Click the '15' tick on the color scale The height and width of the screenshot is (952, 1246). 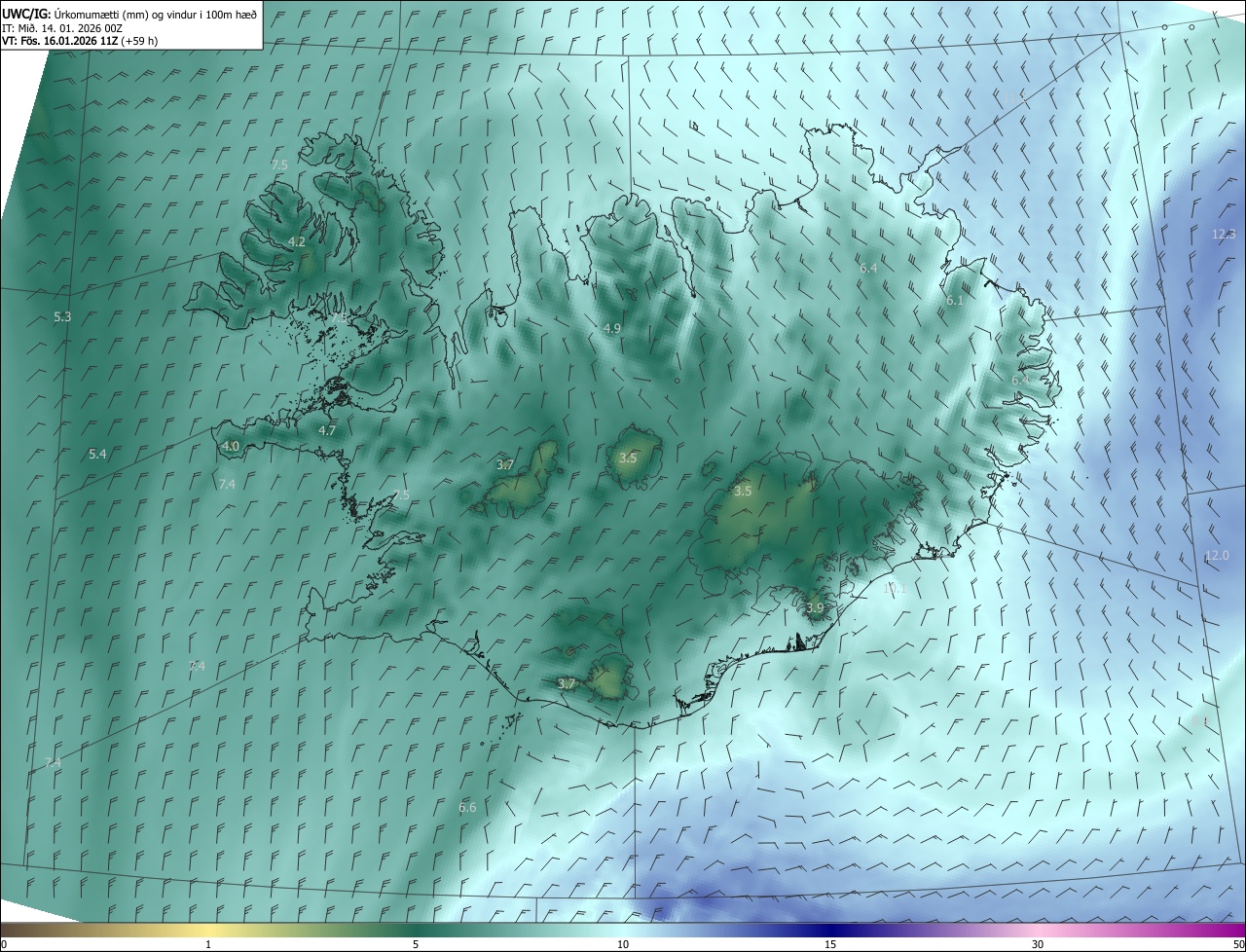[830, 944]
